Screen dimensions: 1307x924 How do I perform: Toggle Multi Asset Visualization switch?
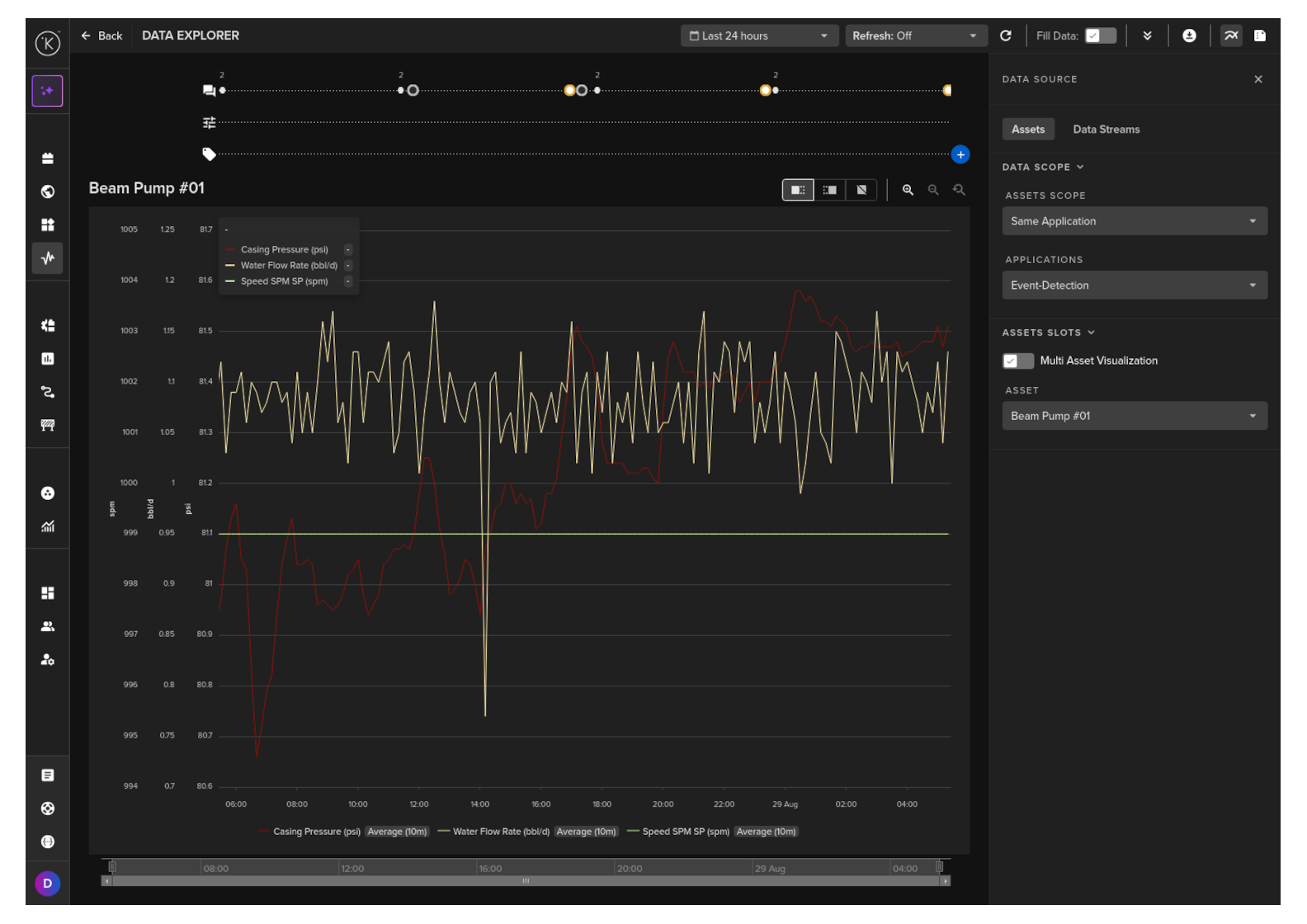tap(1018, 361)
